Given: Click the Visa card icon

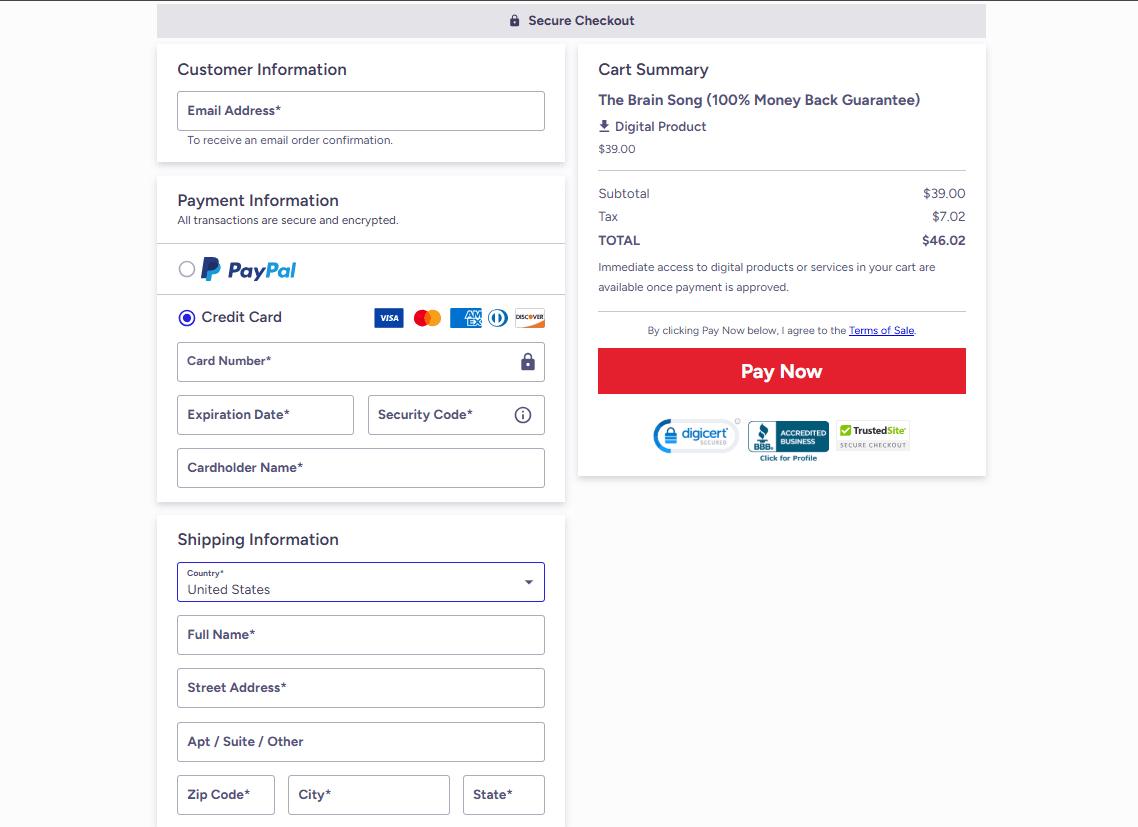Looking at the screenshot, I should [388, 318].
